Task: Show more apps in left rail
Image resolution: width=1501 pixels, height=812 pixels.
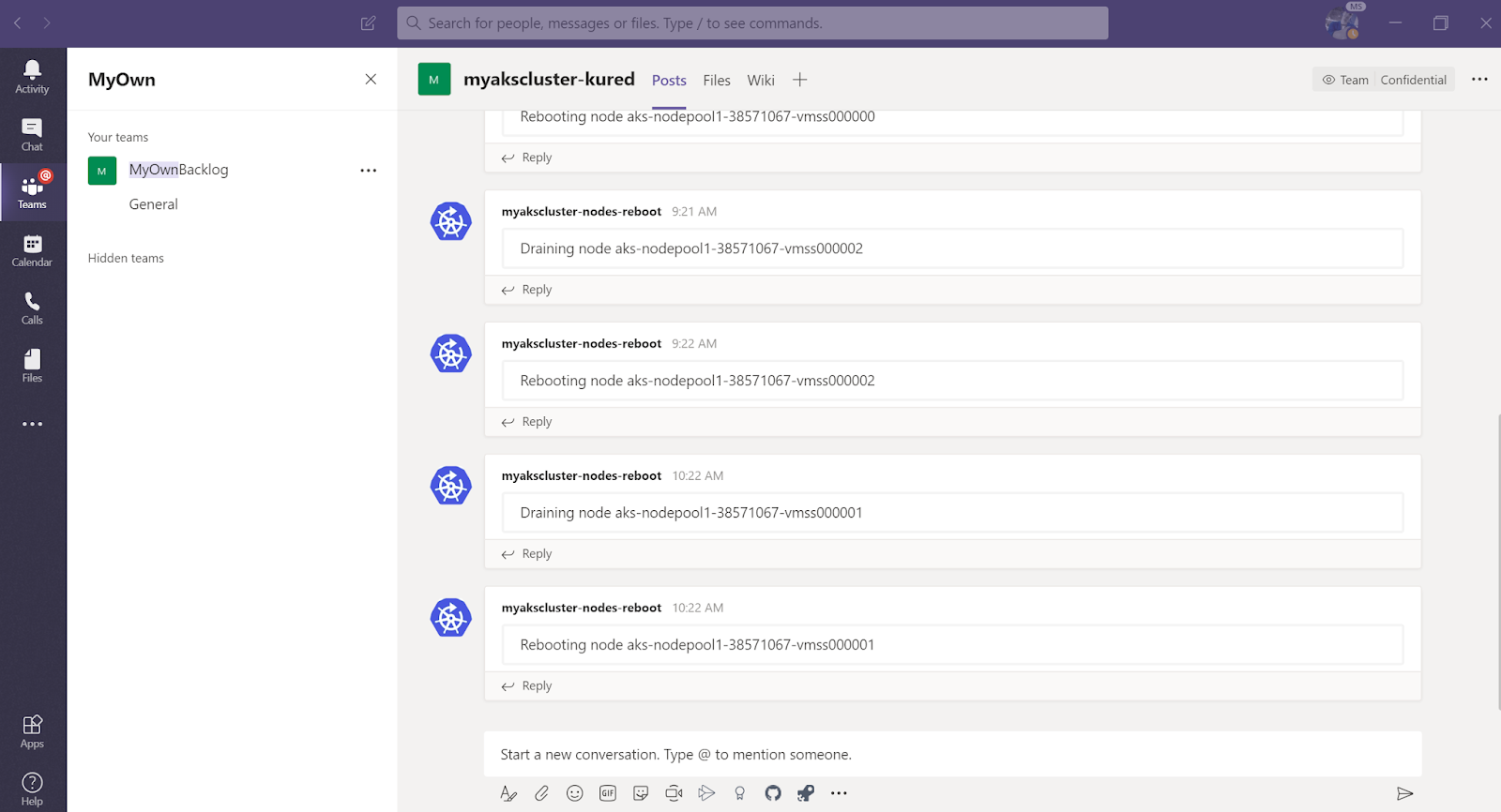Action: [32, 424]
